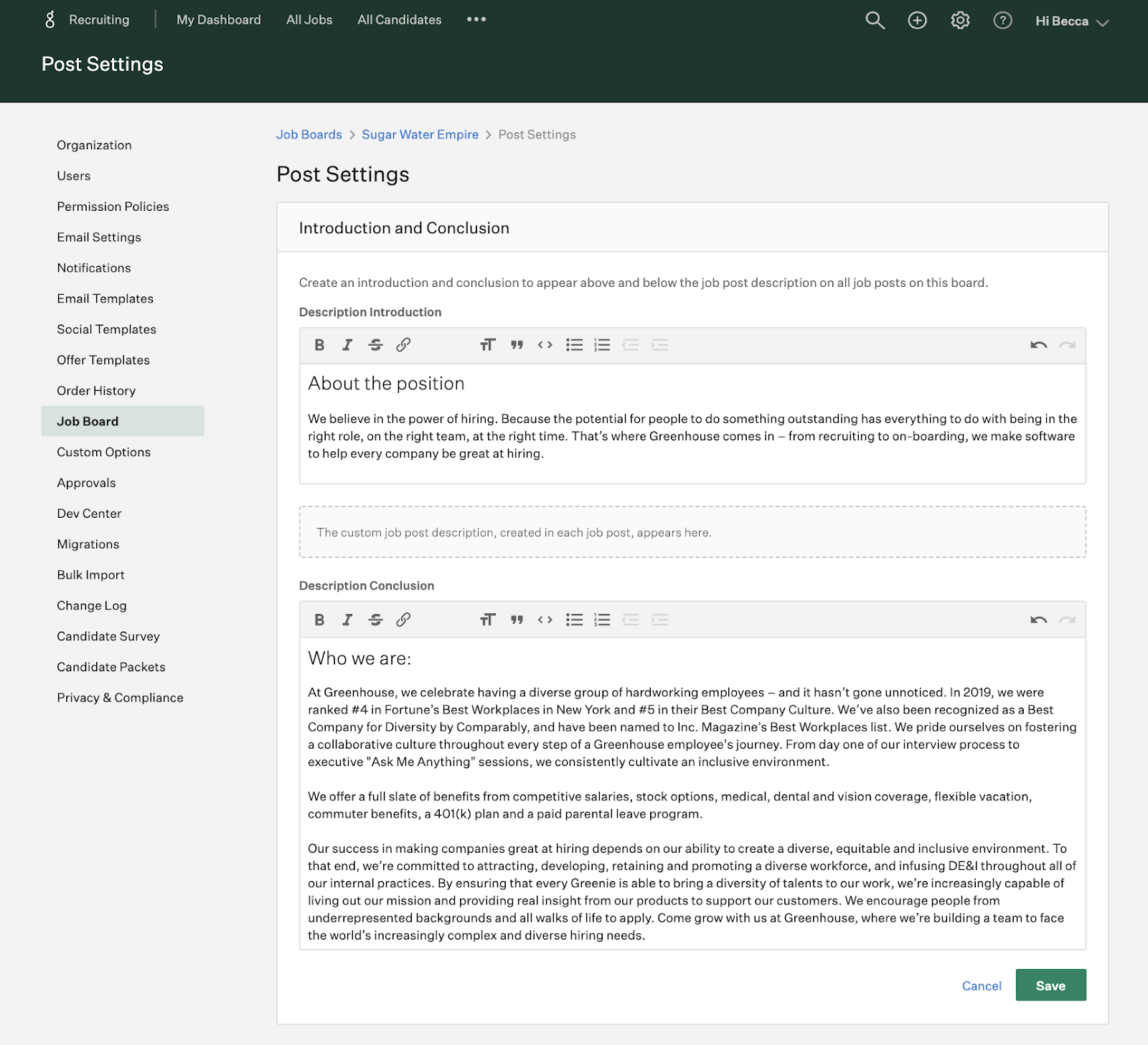1148x1045 pixels.
Task: Click blockquote icon in Introduction toolbar
Action: 517,345
